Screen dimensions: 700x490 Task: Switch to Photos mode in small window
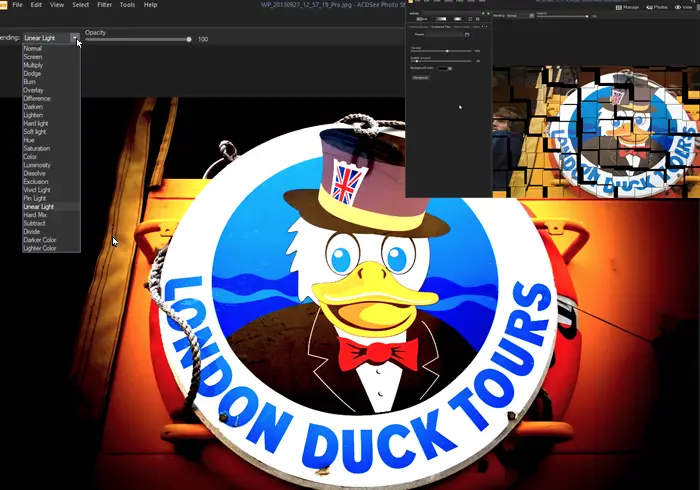pyautogui.click(x=657, y=7)
